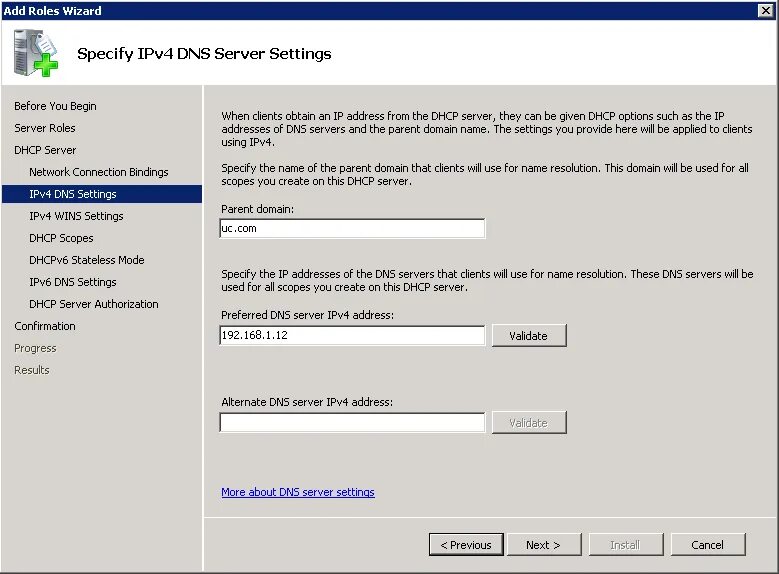Click 'Alternate DNS server IPv4 address:' label
Viewport: 779px width, 574px height.
[x=307, y=402]
